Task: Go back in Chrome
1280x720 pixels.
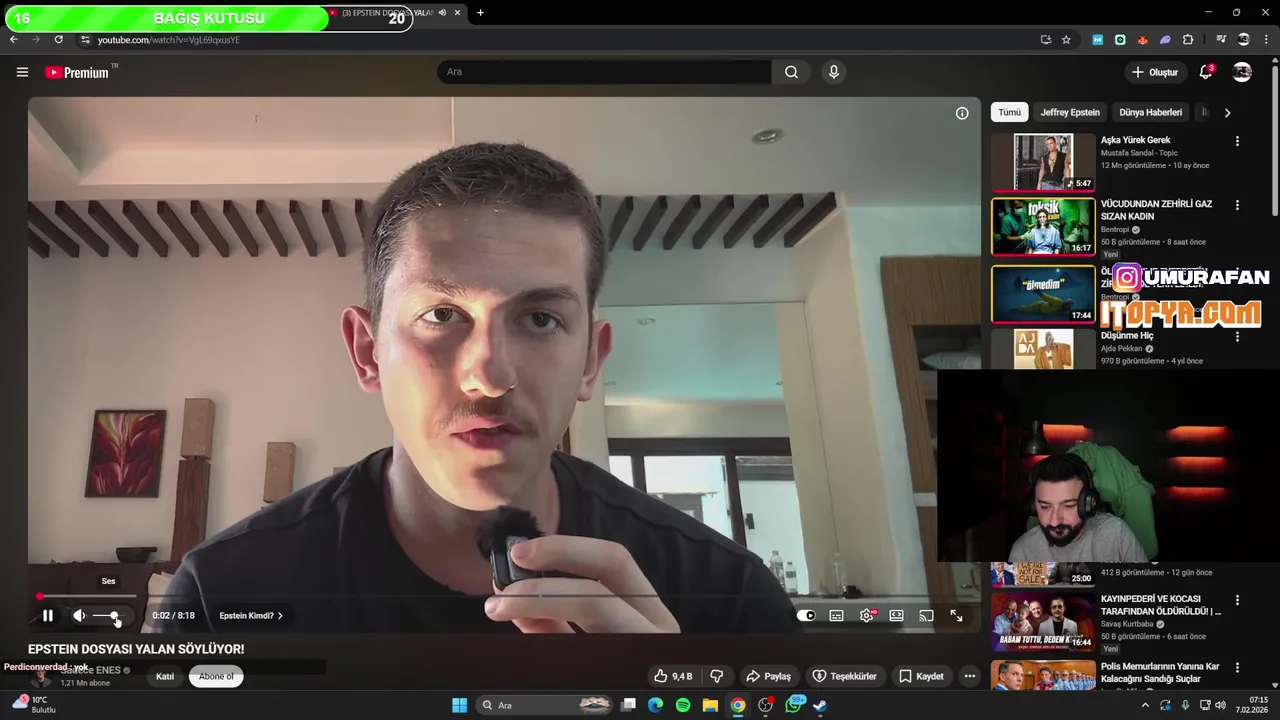Action: [13, 40]
